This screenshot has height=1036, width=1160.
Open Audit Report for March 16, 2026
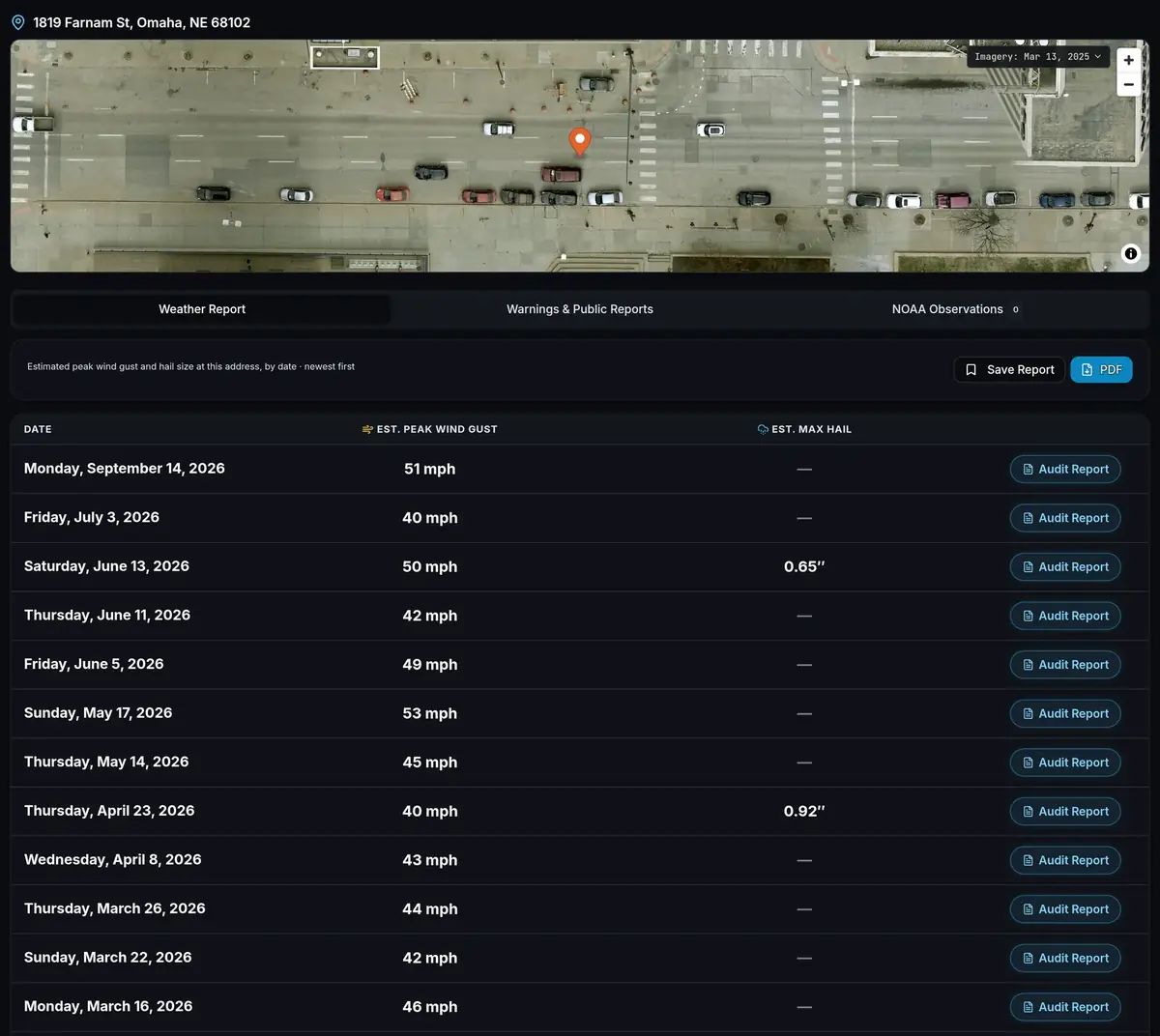tap(1065, 1007)
